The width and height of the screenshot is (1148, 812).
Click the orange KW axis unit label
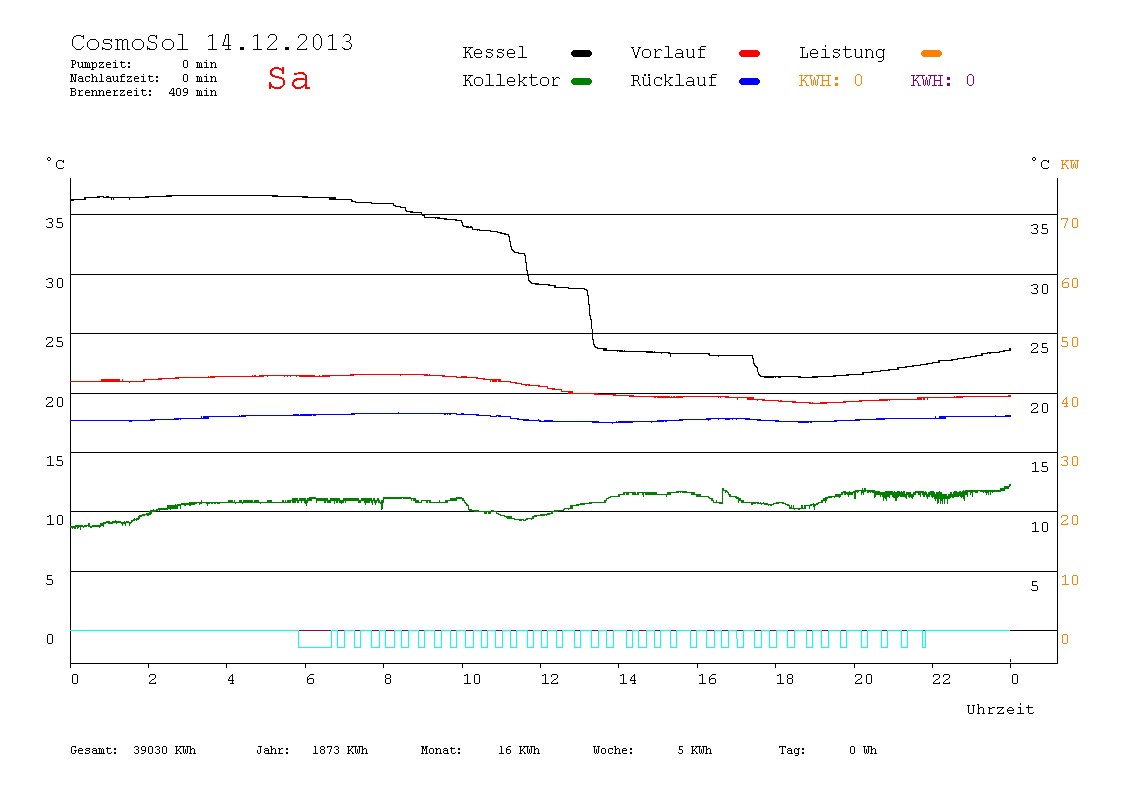pos(1070,165)
